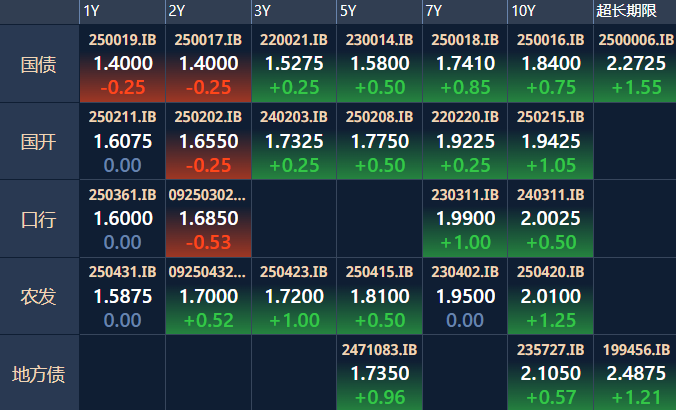Select the 地方债 row label
Image resolution: width=676 pixels, height=410 pixels.
(x=39, y=375)
